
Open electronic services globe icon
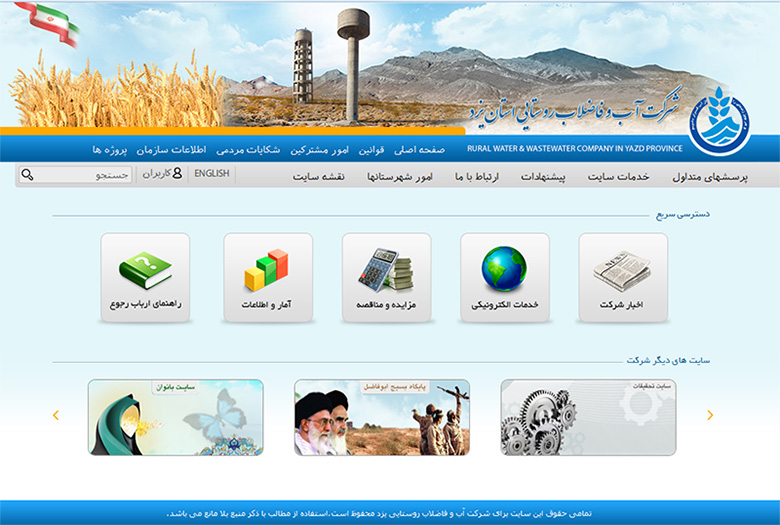point(504,272)
